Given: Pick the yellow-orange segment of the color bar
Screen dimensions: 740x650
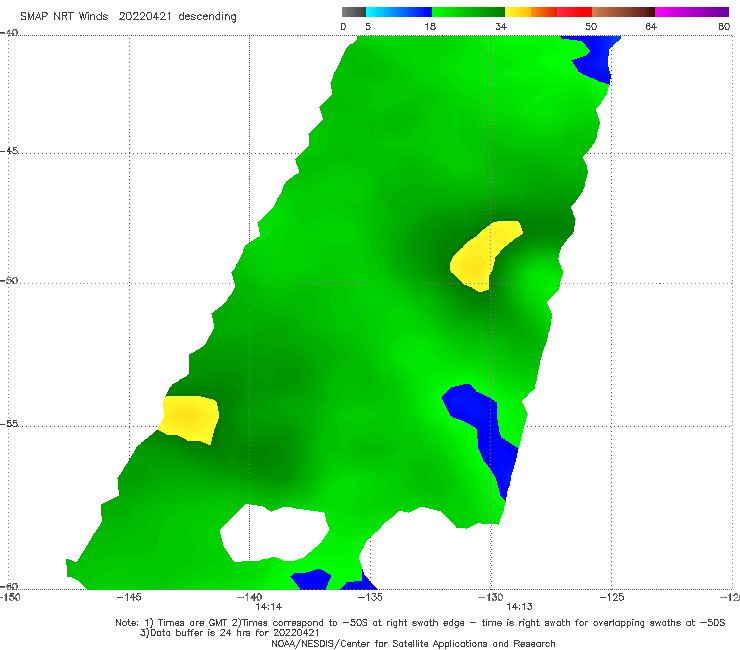Looking at the screenshot, I should point(530,12).
